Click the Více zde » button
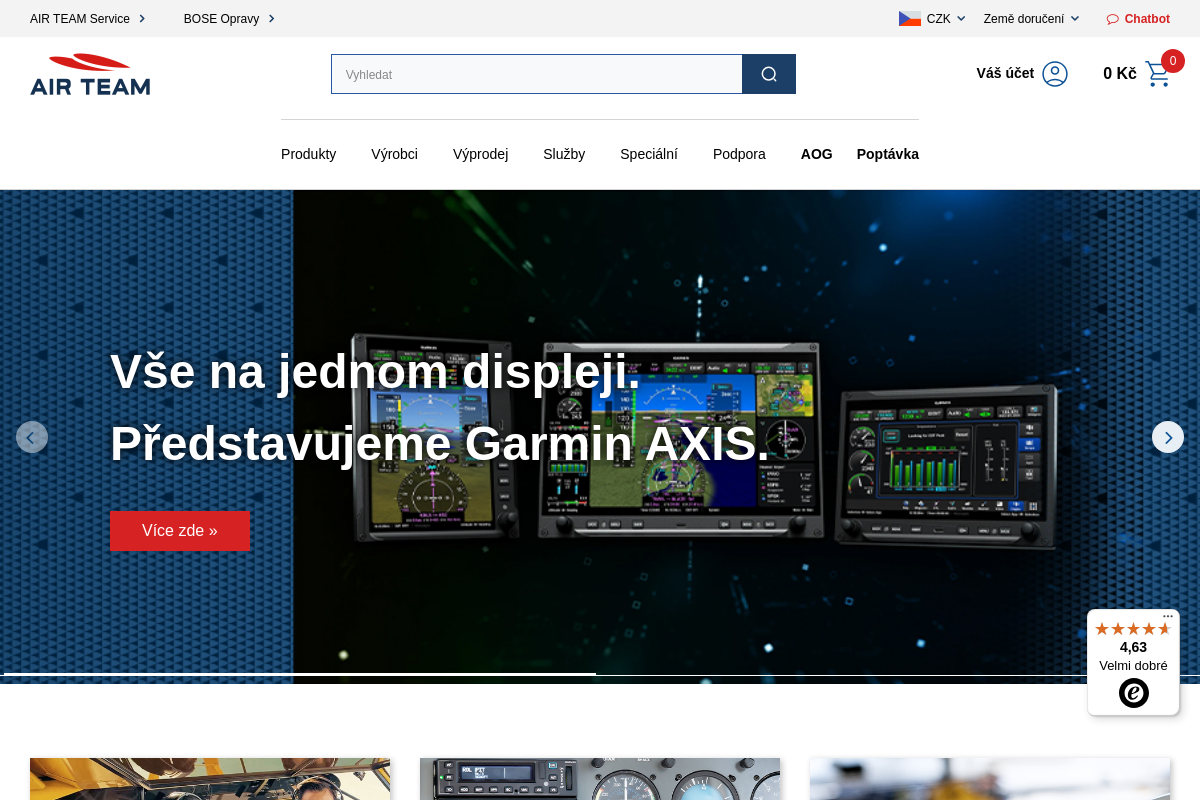The width and height of the screenshot is (1200, 800). click(180, 531)
